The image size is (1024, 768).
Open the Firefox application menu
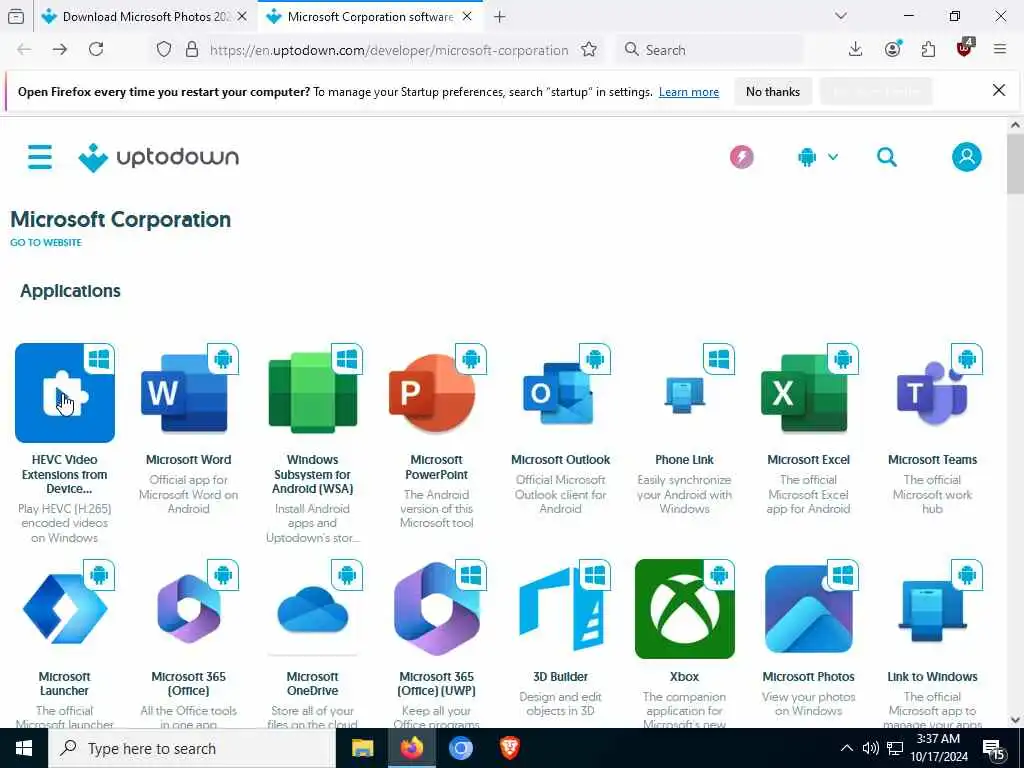click(x=1000, y=50)
